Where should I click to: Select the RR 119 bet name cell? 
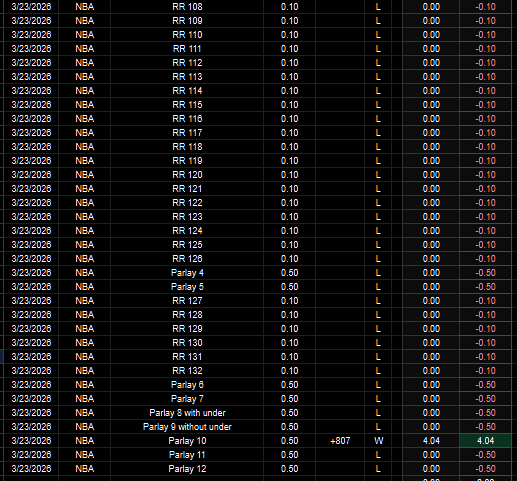[187, 161]
